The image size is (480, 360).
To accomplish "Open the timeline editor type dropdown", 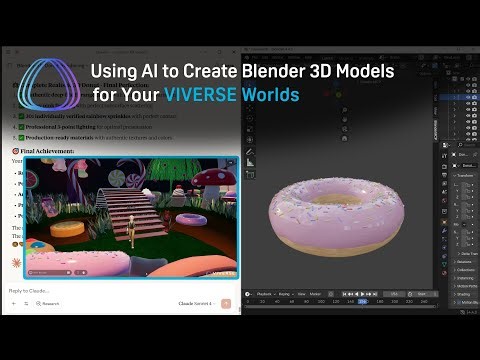I will point(249,294).
